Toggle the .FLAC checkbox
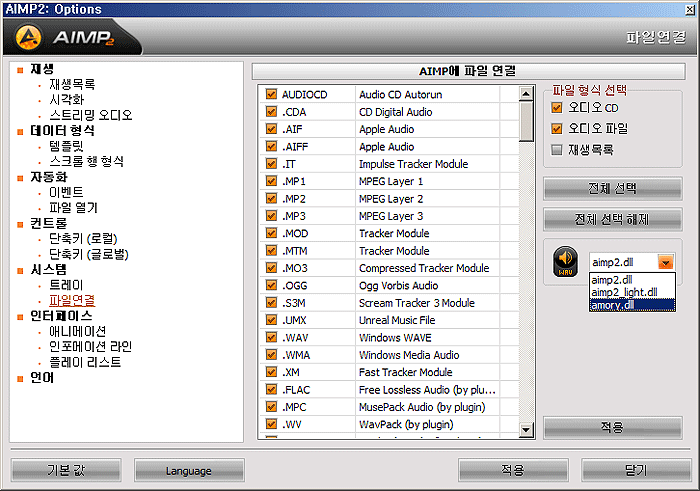The image size is (700, 491). coord(271,390)
